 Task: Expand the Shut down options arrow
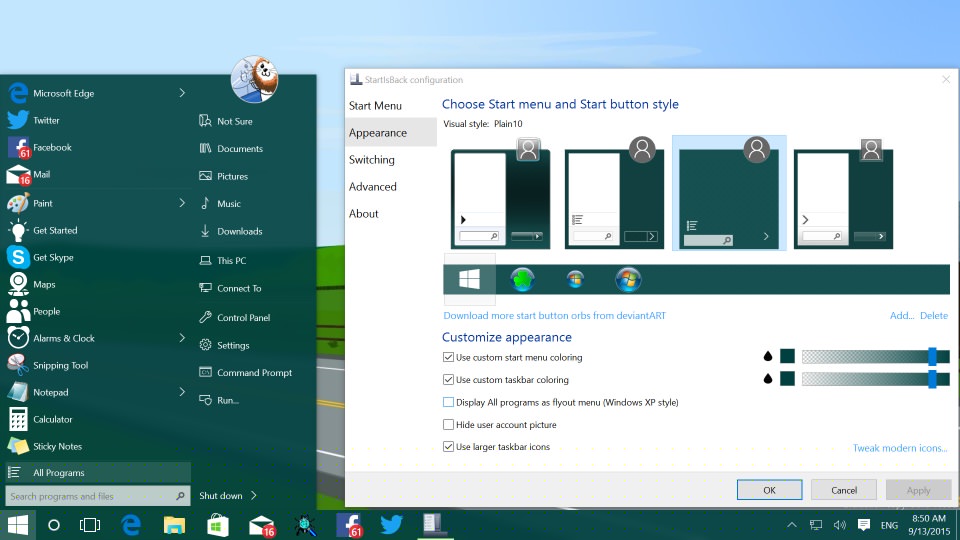click(x=254, y=496)
